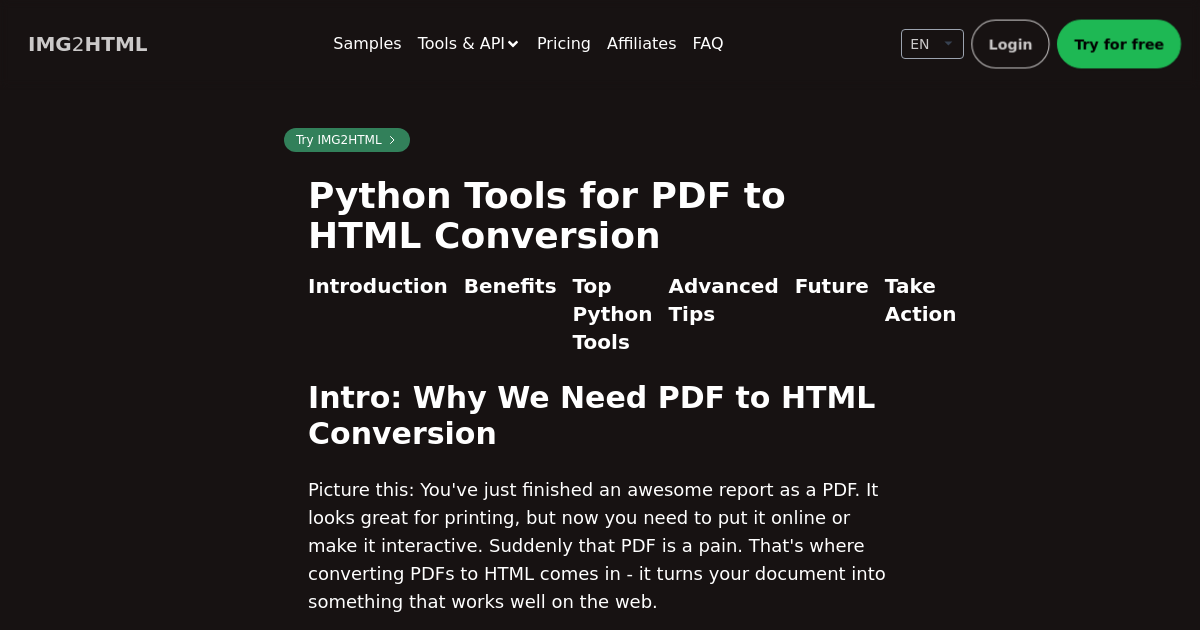
Task: Follow the Take Action link
Action: pos(919,300)
